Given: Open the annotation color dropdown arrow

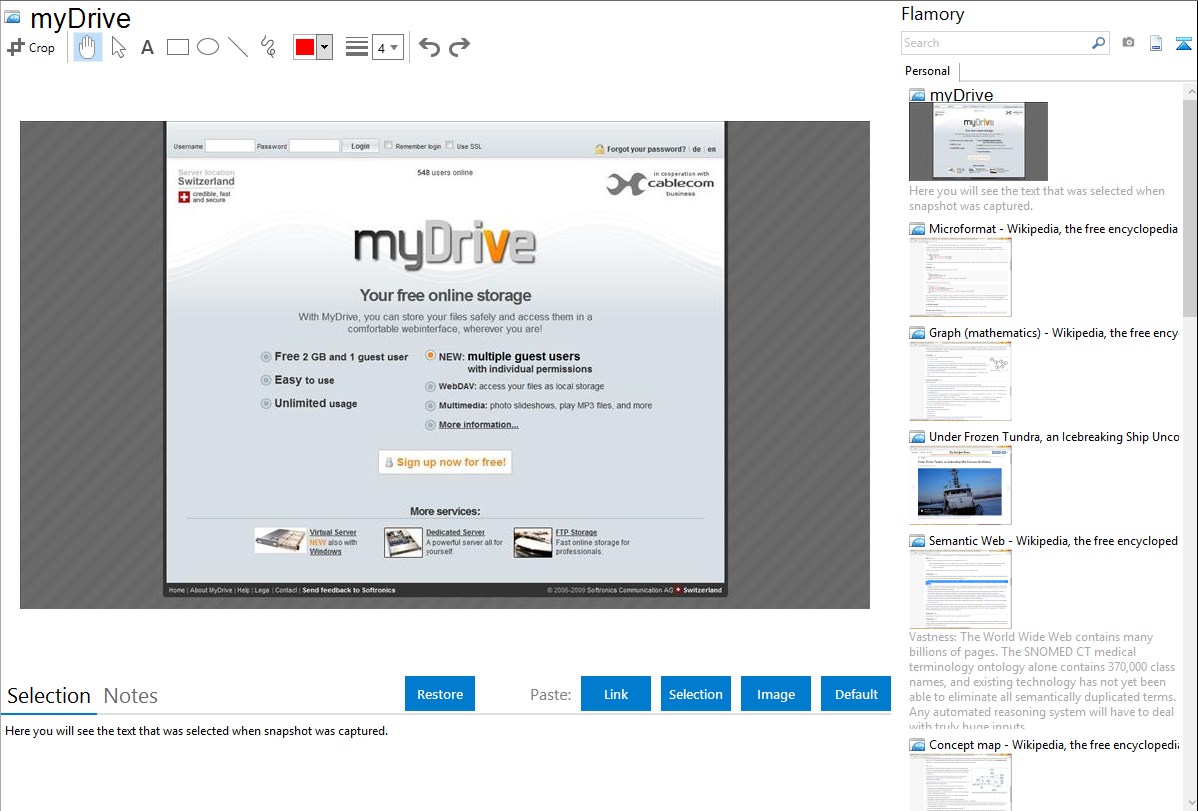Looking at the screenshot, I should coord(325,47).
